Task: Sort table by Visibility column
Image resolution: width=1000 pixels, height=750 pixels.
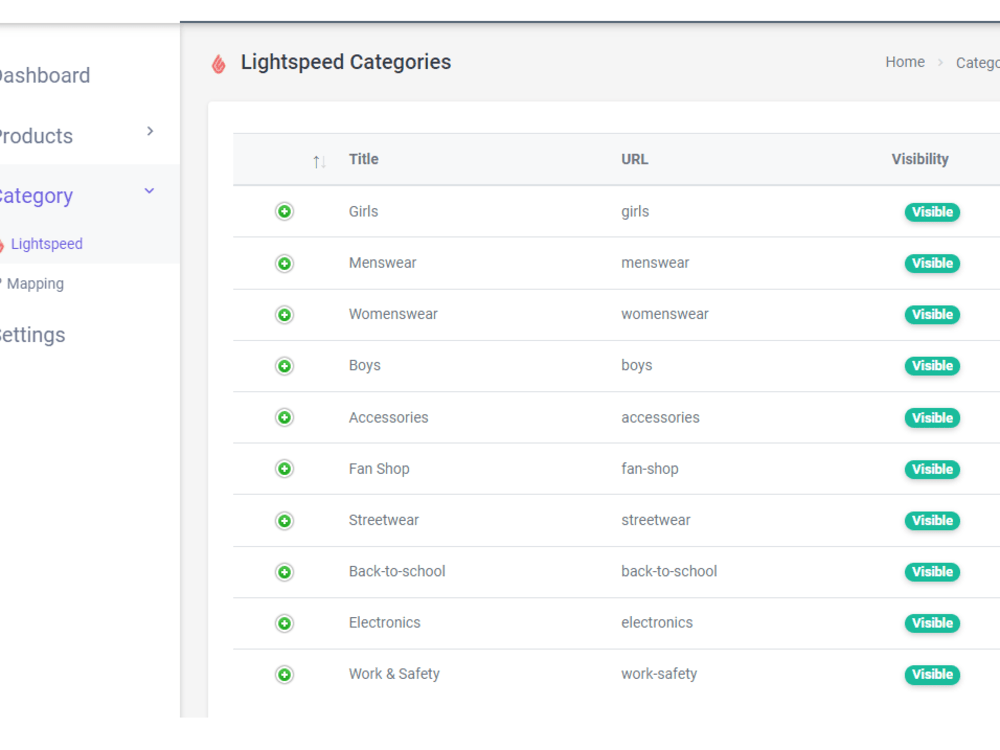Action: (920, 159)
